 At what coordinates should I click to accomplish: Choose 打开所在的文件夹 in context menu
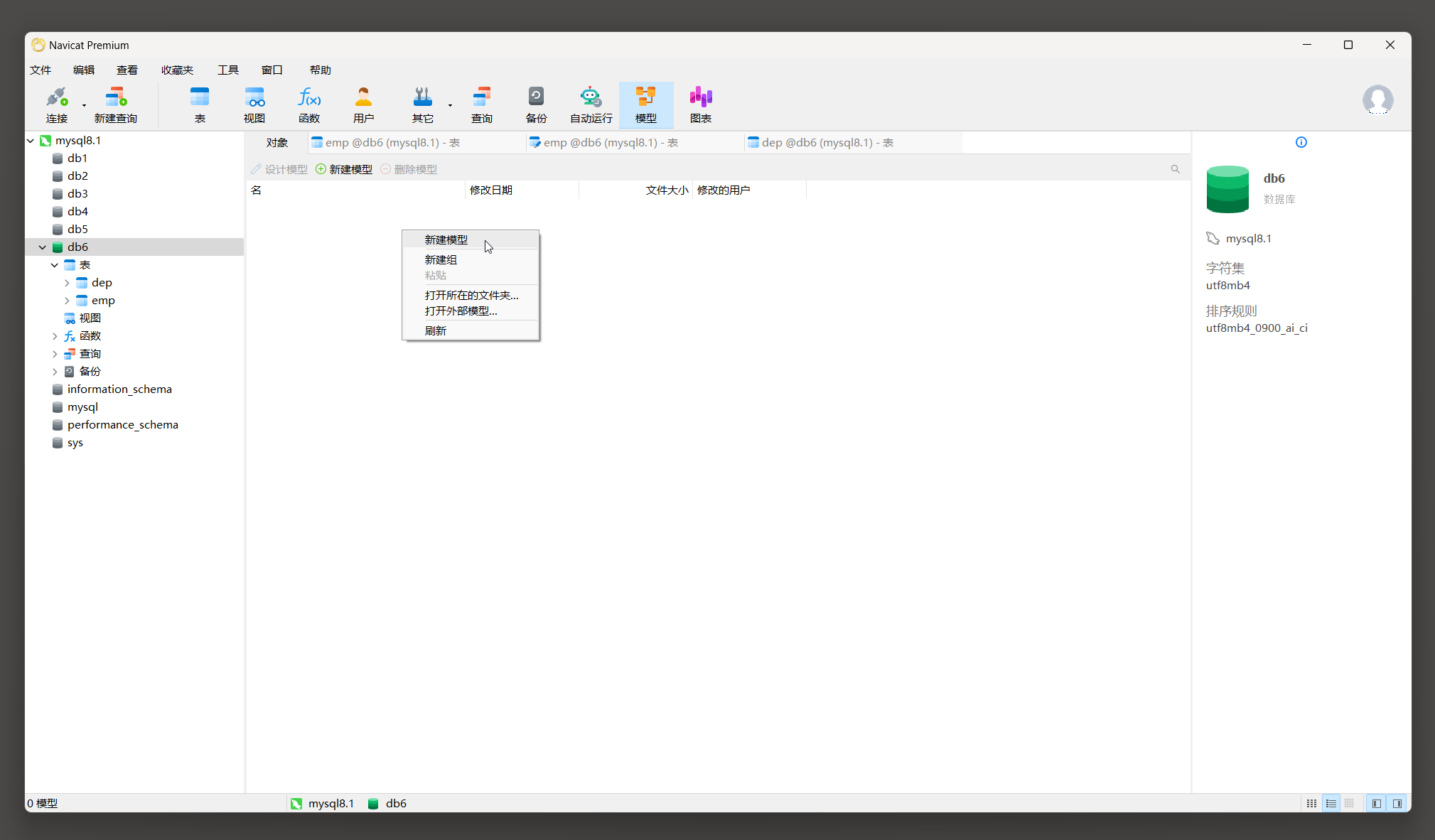click(x=471, y=295)
